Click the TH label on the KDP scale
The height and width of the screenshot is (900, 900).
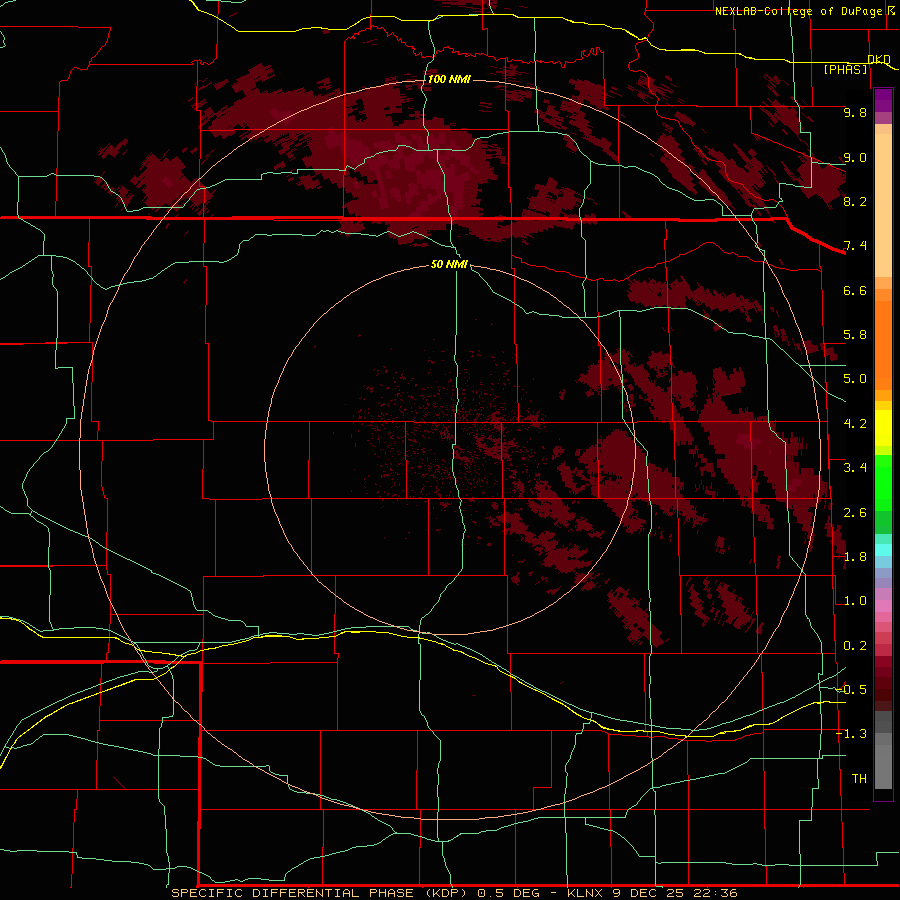click(x=859, y=779)
